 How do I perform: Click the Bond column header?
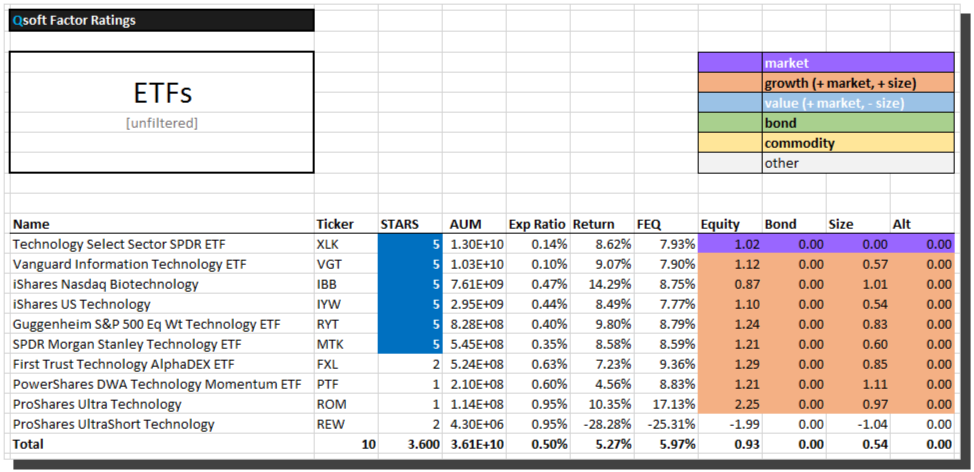pos(794,224)
